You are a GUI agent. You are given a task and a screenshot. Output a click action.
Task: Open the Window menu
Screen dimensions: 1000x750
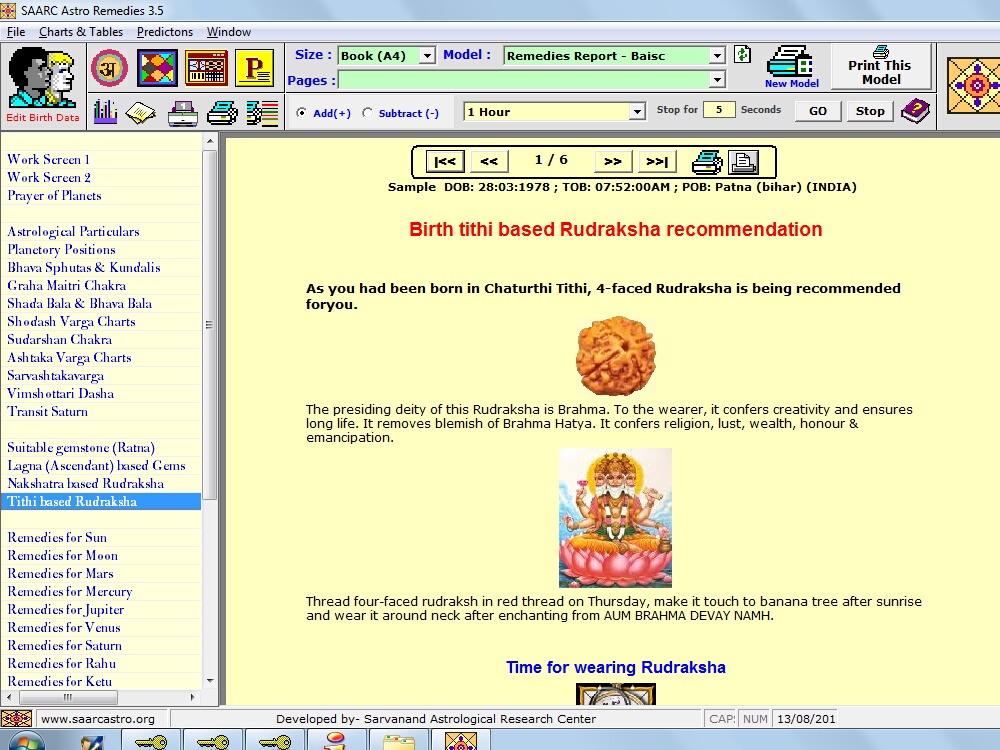point(228,32)
